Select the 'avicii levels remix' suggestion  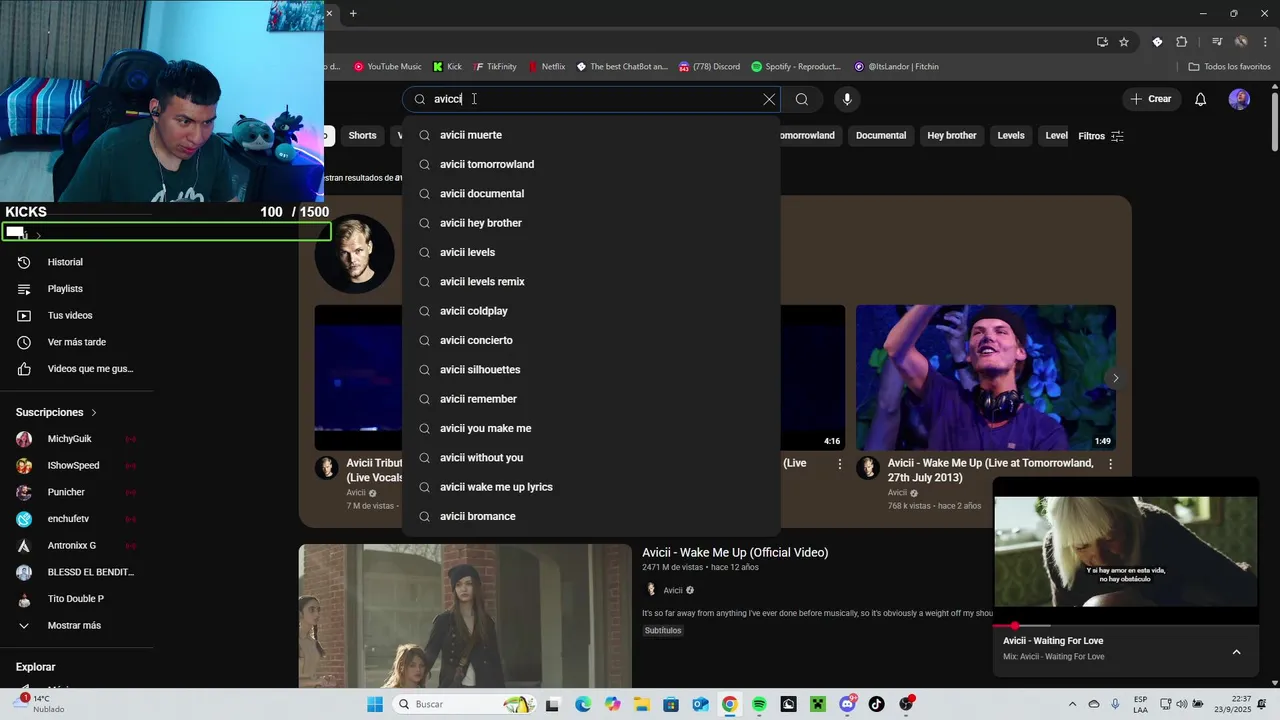coord(591,282)
